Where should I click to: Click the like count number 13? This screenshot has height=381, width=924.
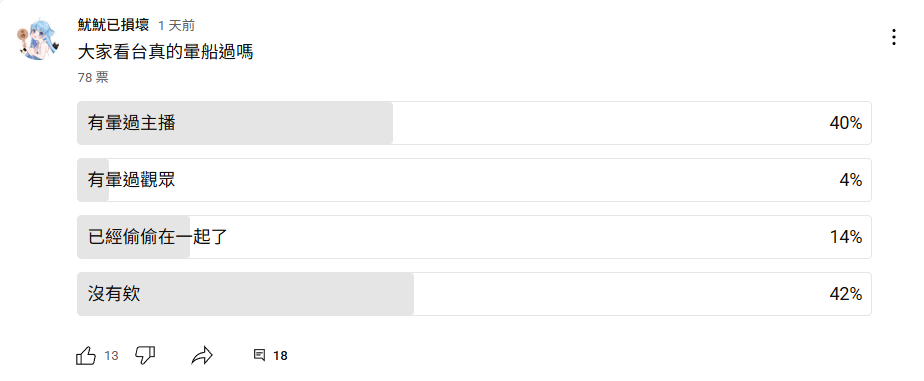coord(111,356)
